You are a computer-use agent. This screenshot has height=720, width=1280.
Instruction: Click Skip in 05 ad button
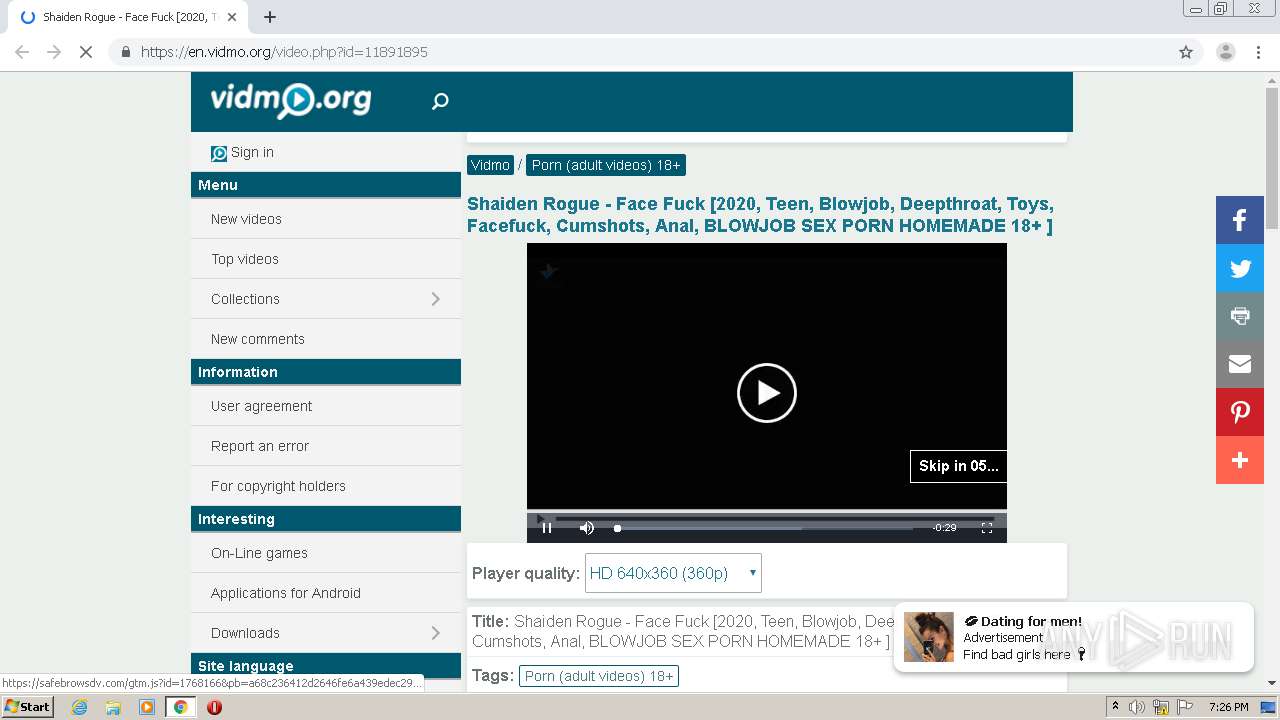click(x=958, y=466)
